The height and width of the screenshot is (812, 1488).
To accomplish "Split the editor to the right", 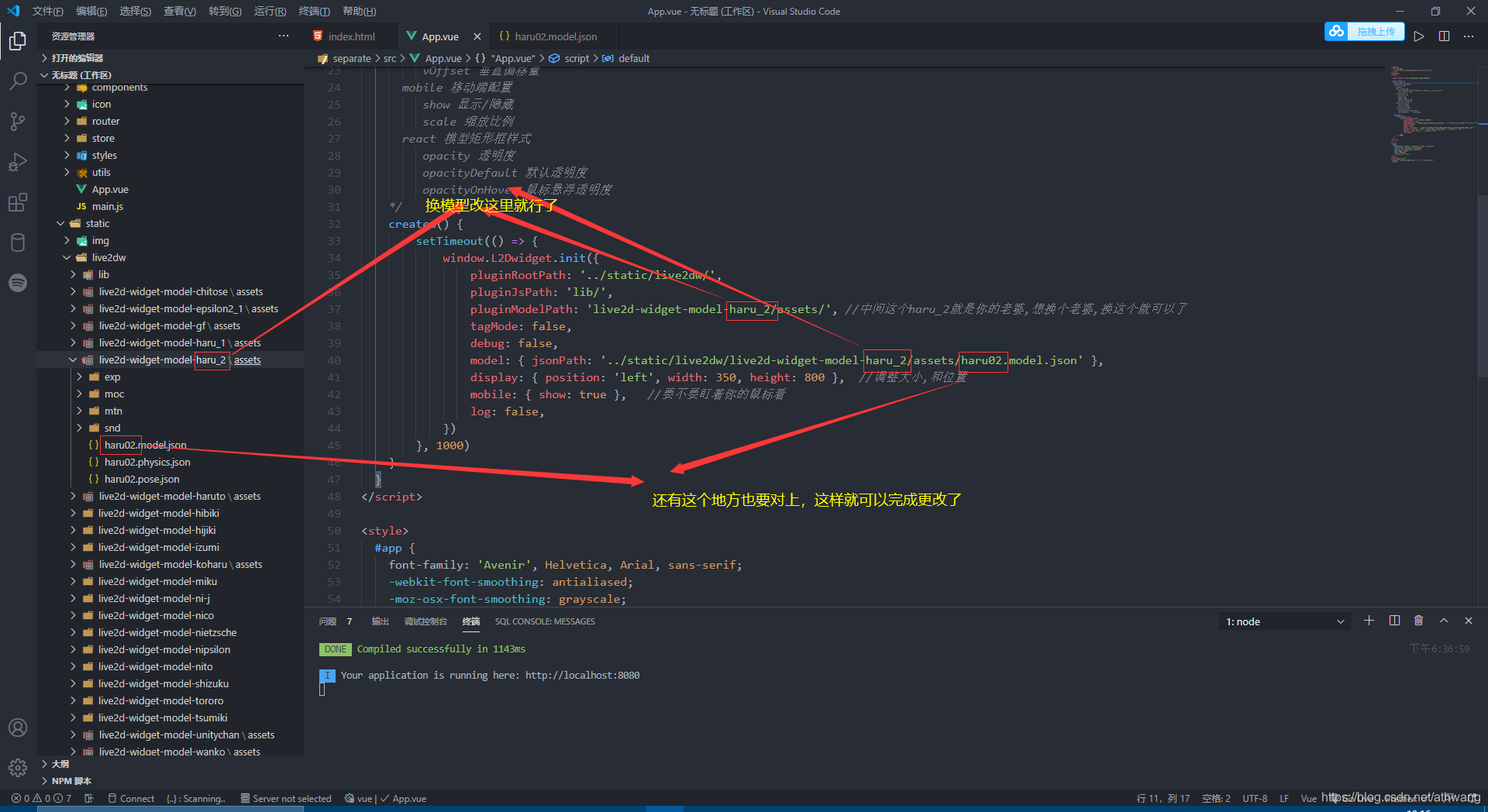I will pyautogui.click(x=1444, y=36).
